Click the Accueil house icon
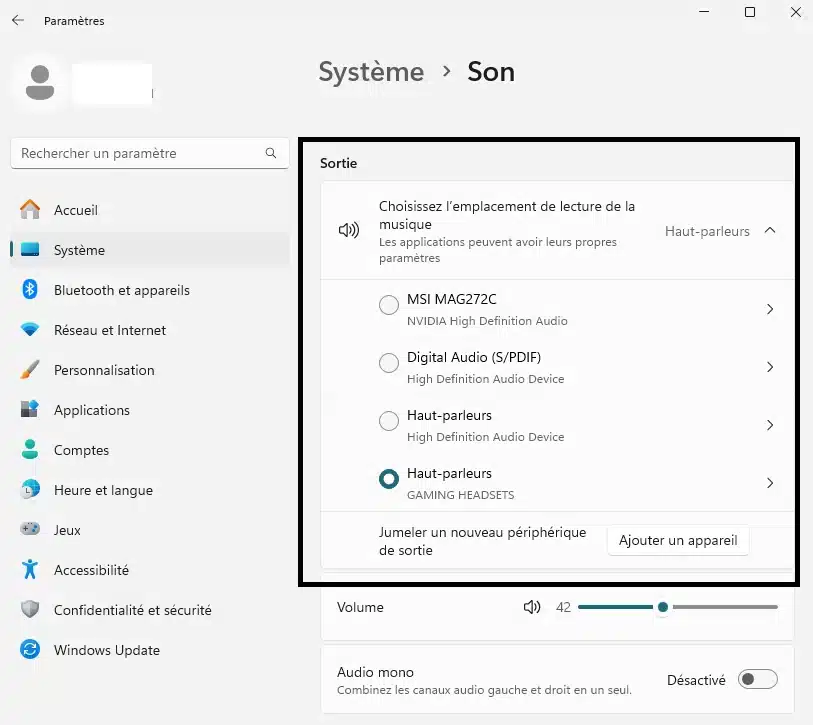The height and width of the screenshot is (725, 813). point(30,210)
